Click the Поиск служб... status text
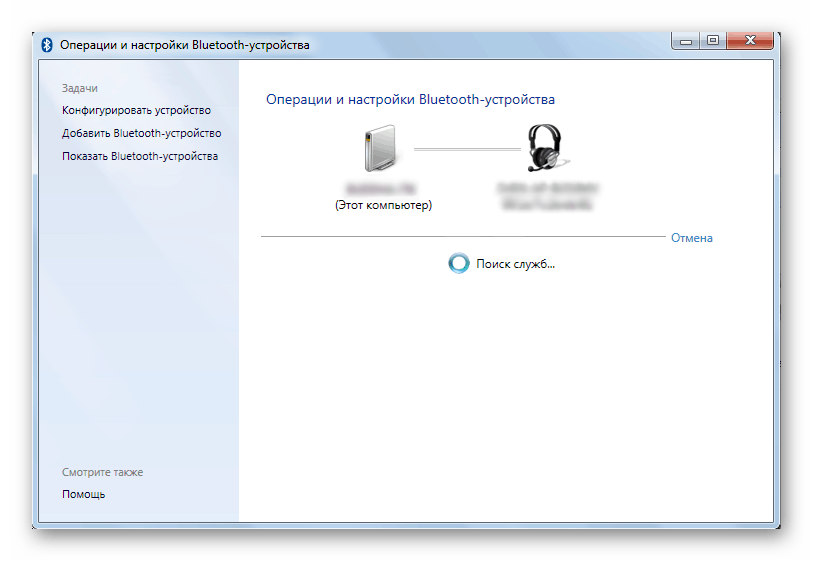 point(515,264)
